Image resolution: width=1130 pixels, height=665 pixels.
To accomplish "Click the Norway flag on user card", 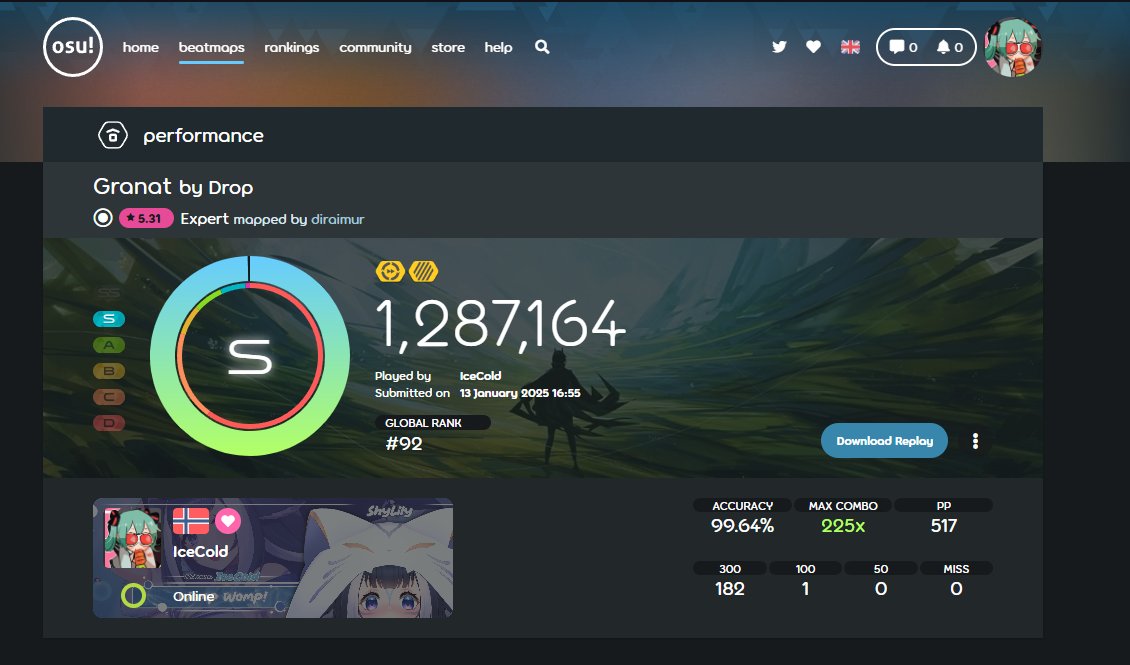I will (191, 520).
